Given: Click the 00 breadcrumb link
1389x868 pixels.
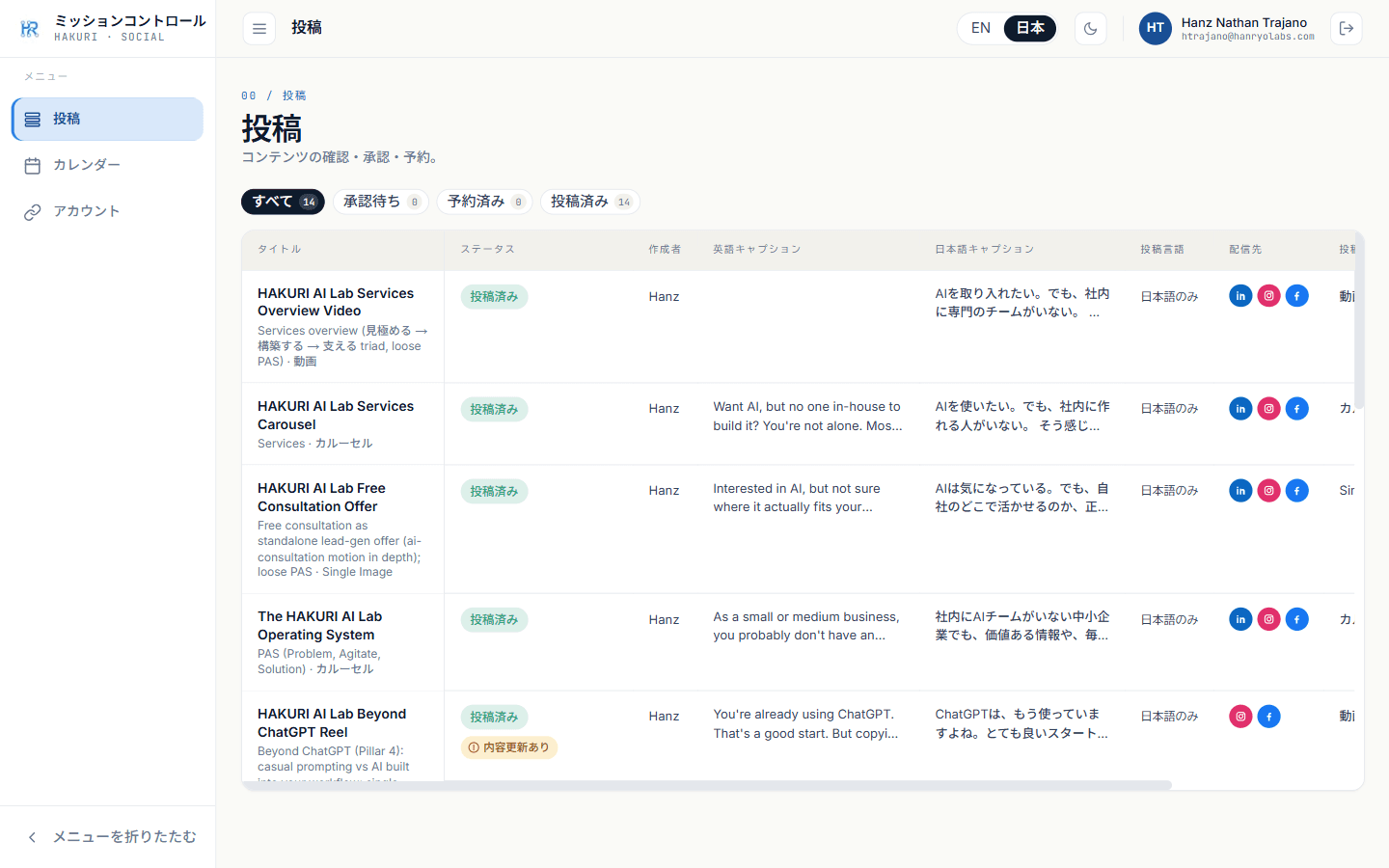Looking at the screenshot, I should [x=249, y=95].
